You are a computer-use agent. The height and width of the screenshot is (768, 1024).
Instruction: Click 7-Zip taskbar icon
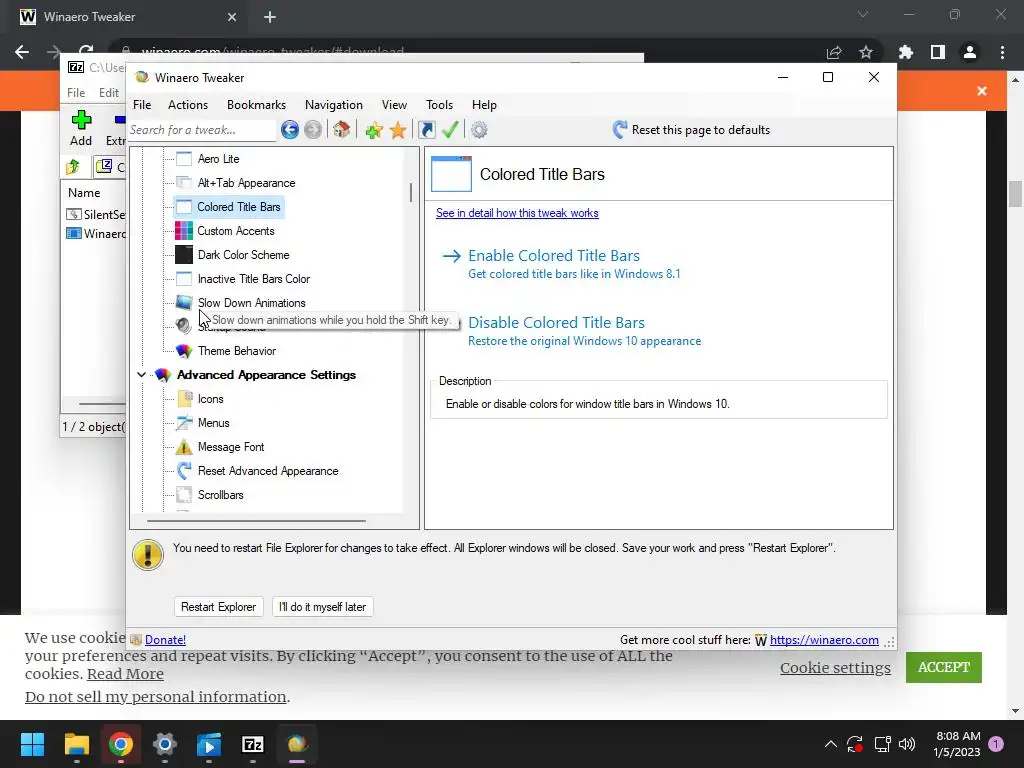tap(253, 744)
